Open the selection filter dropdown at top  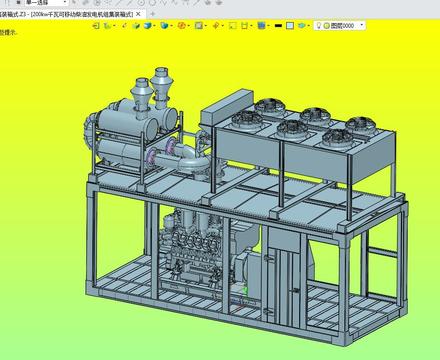(47, 3)
